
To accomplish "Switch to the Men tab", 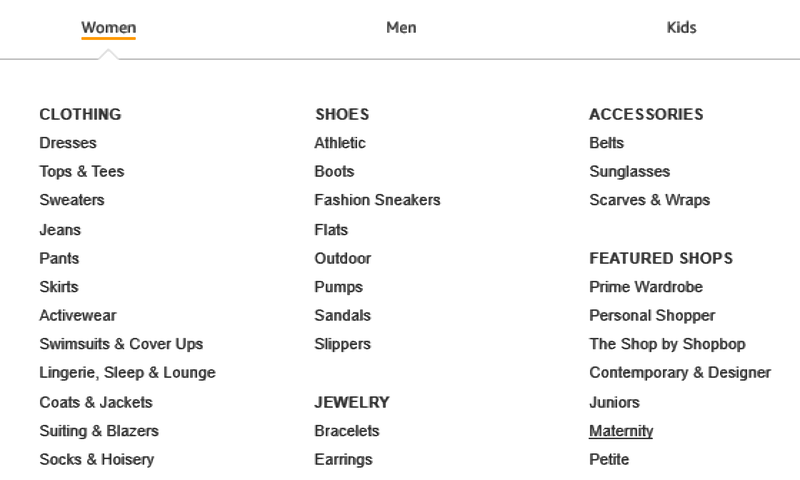I will 401,28.
